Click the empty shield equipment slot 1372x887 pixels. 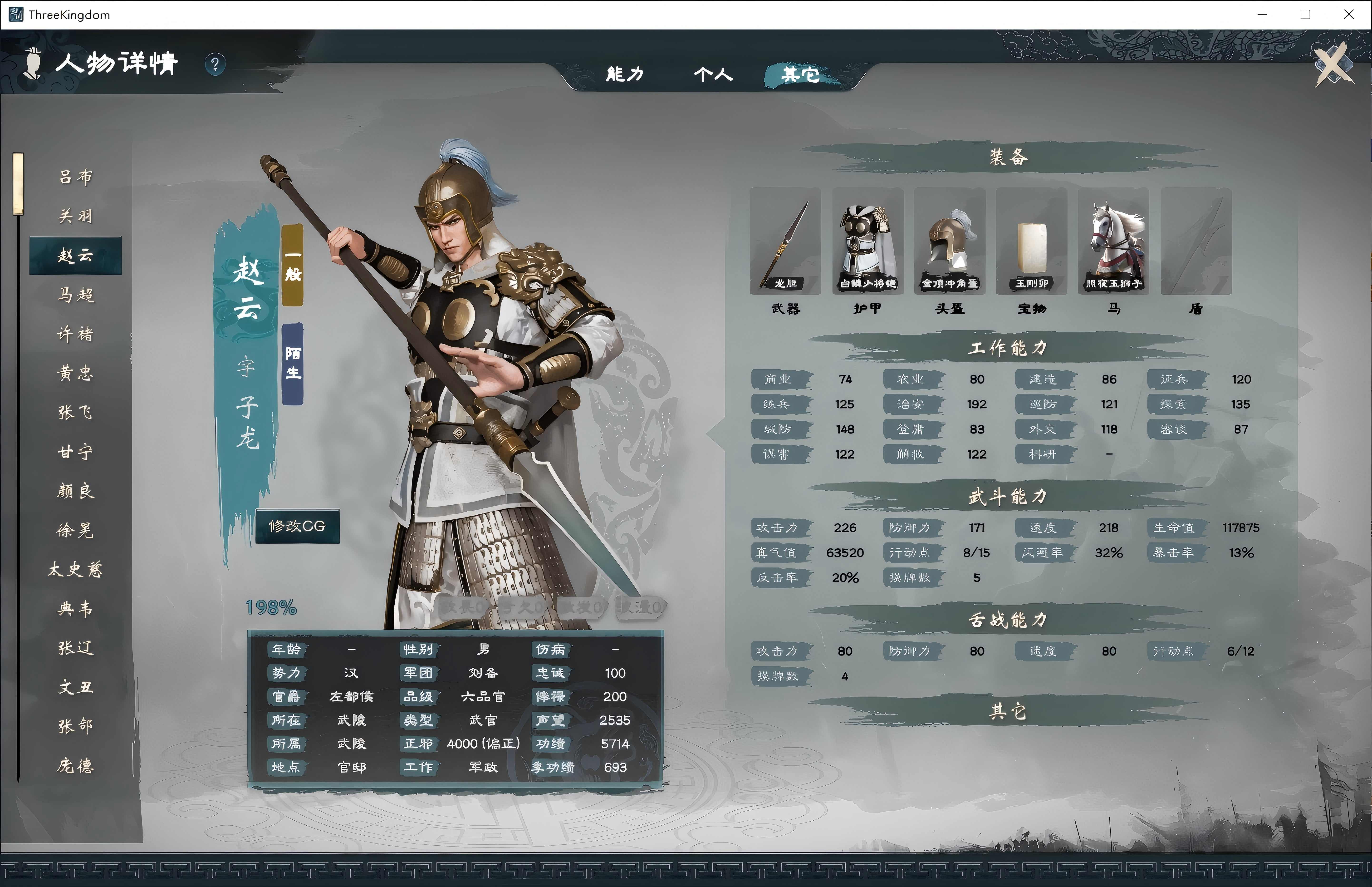click(1196, 241)
